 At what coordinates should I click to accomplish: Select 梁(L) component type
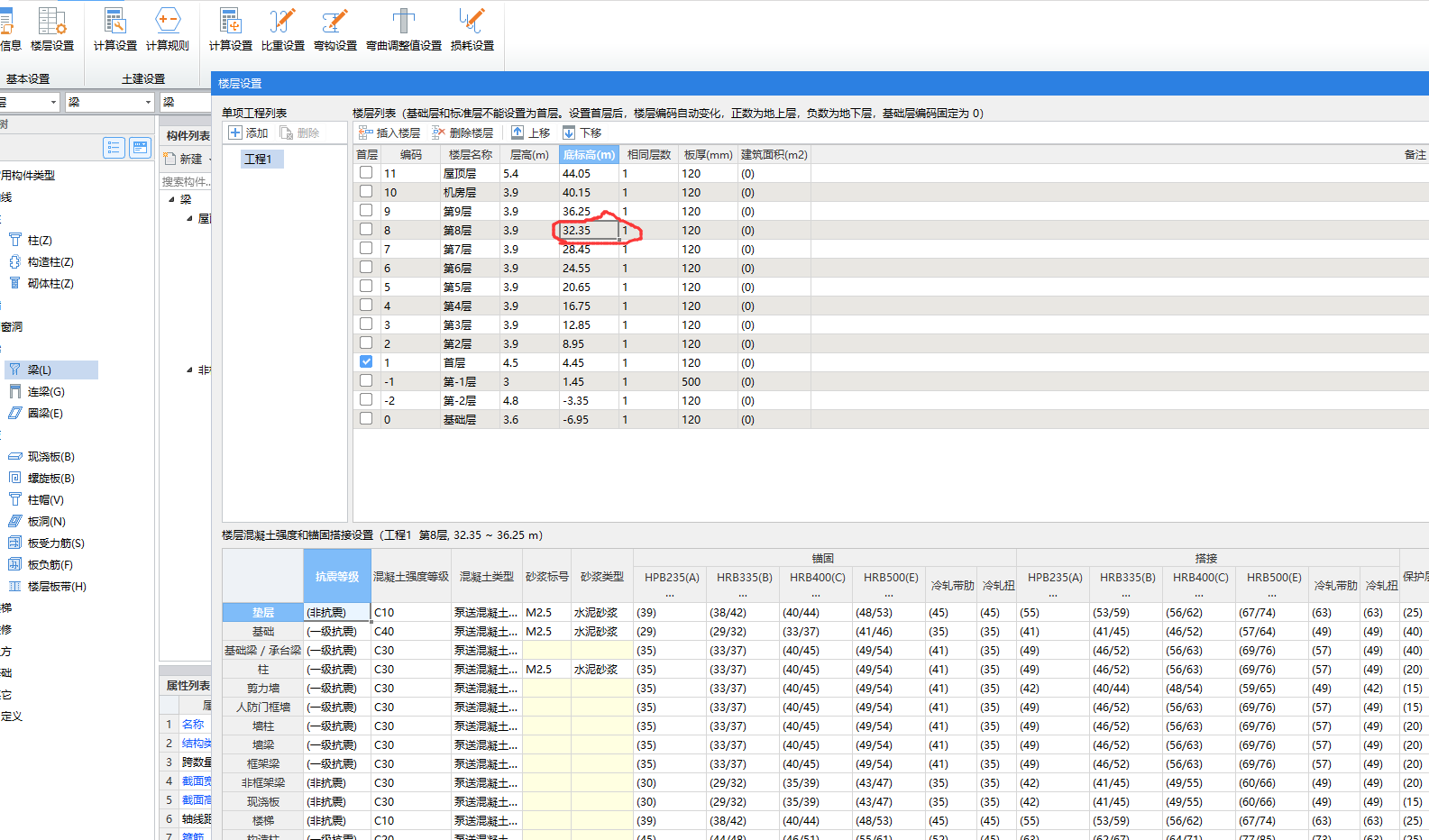[51, 370]
